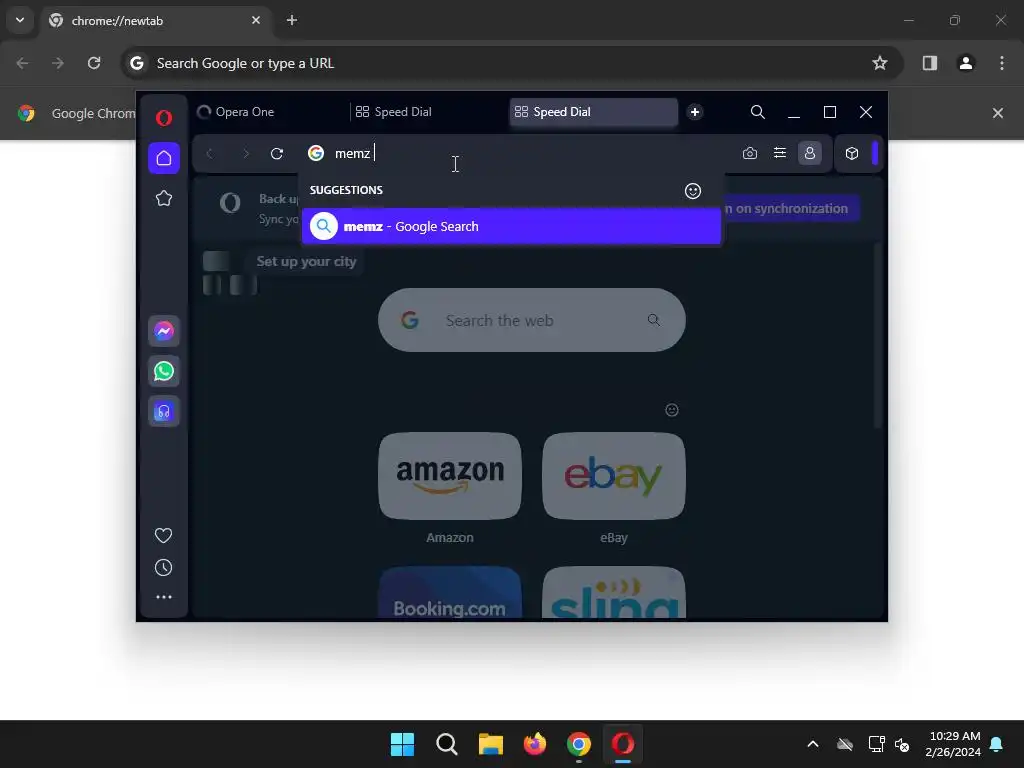This screenshot has height=768, width=1024.
Task: Switch to the middle Speed Dial tab
Action: point(428,112)
